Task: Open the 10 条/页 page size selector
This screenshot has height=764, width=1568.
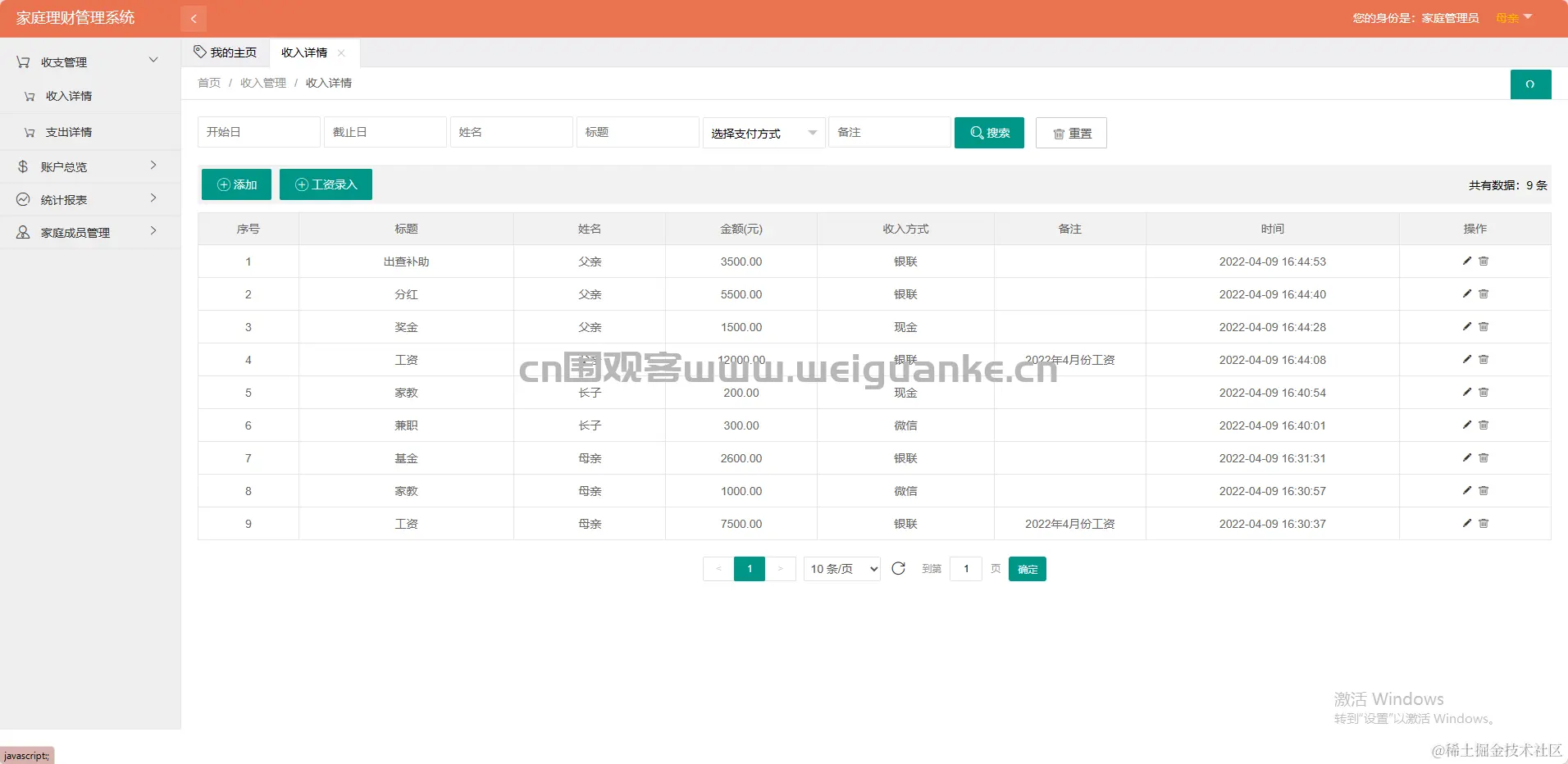Action: (842, 569)
